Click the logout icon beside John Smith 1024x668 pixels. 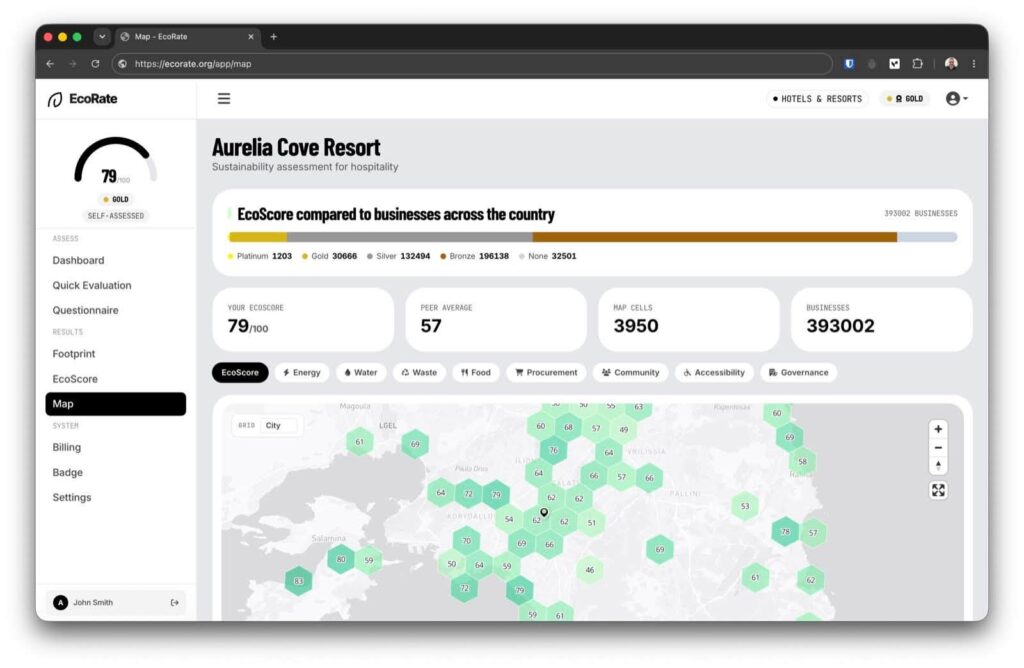(x=174, y=603)
